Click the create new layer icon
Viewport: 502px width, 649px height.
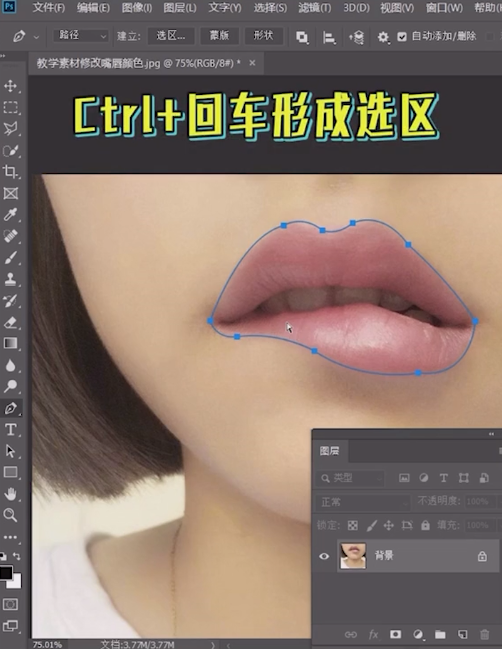coord(462,634)
